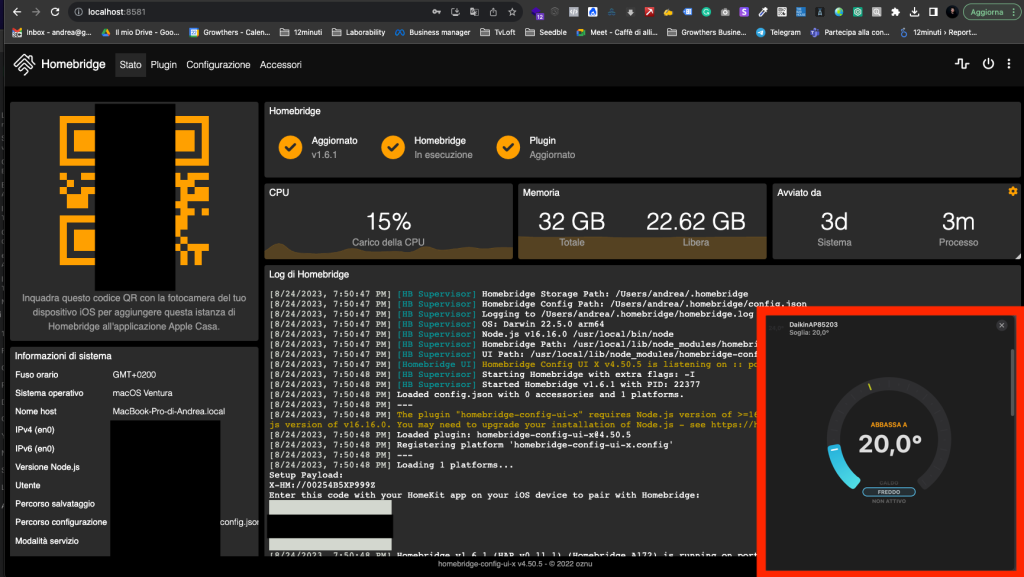The width and height of the screenshot is (1024, 577).
Task: Click Homebridge In esecuzione check icon
Action: click(x=393, y=148)
